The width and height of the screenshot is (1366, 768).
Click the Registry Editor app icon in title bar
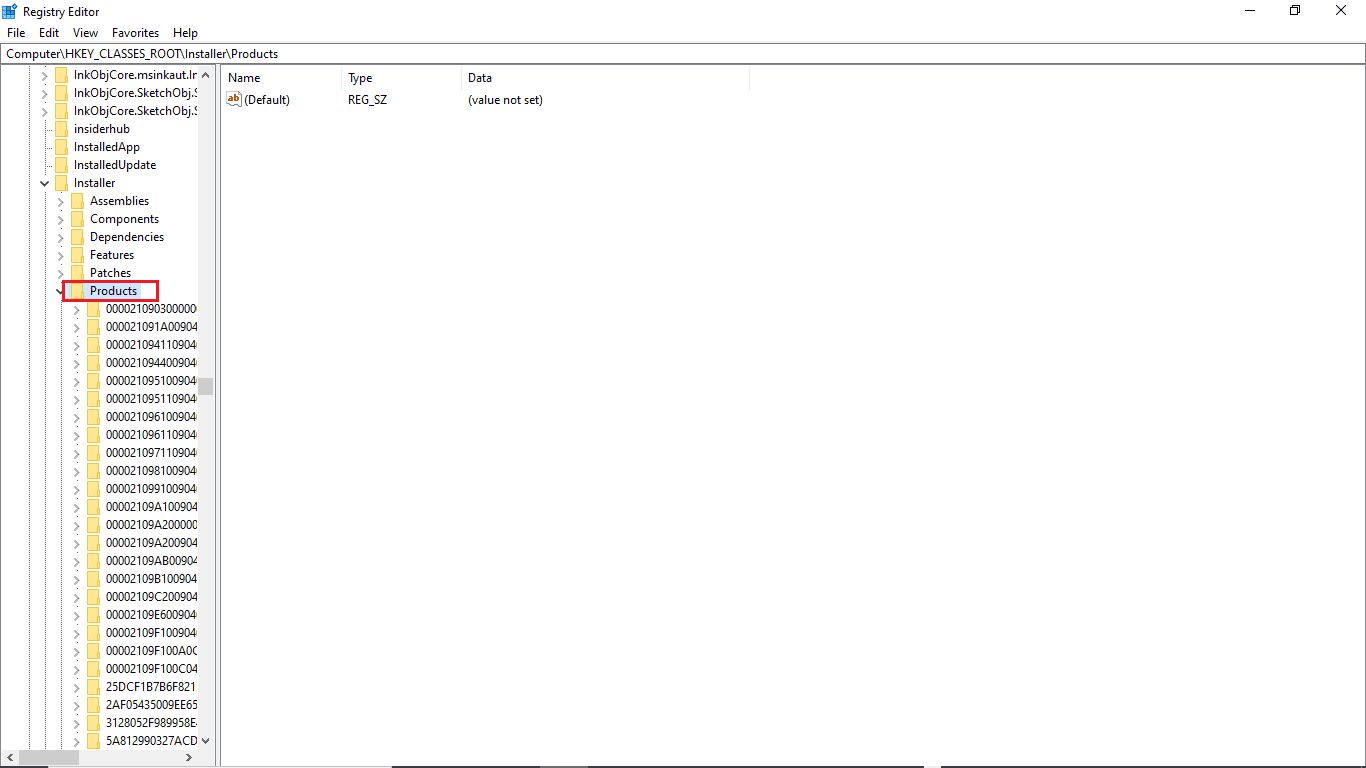tap(10, 10)
